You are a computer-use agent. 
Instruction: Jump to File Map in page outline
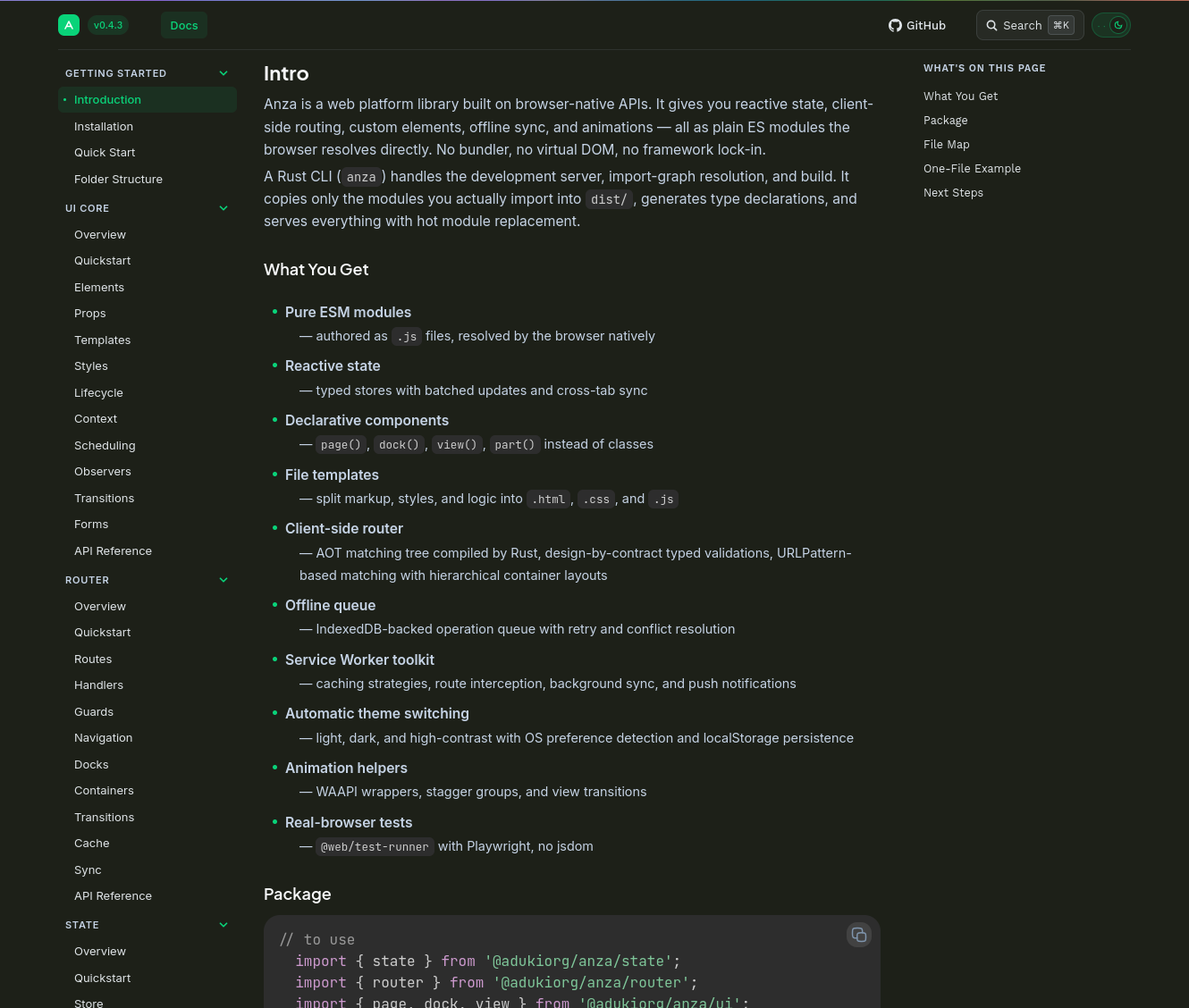click(x=946, y=144)
